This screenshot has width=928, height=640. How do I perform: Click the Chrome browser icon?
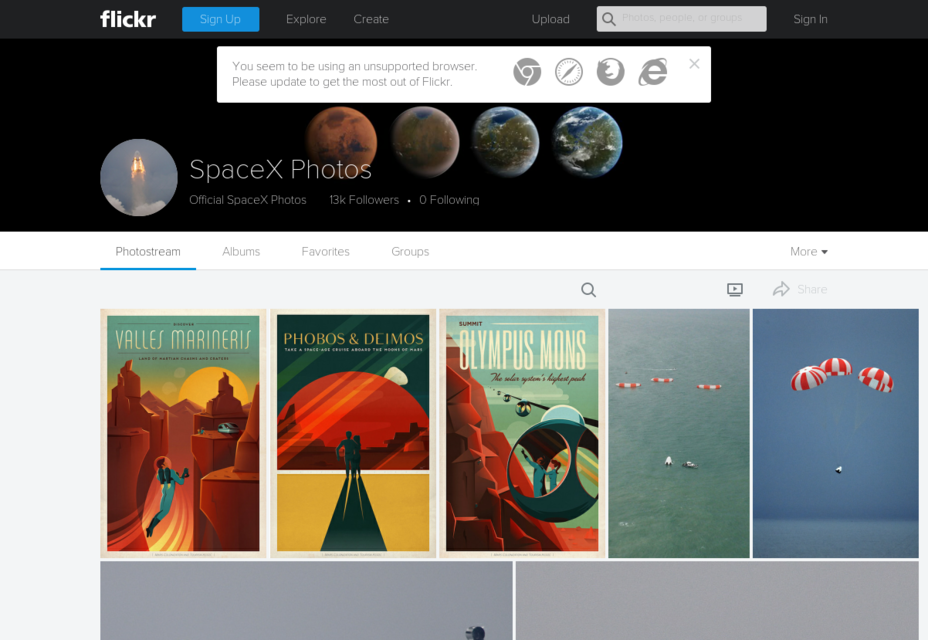[527, 72]
